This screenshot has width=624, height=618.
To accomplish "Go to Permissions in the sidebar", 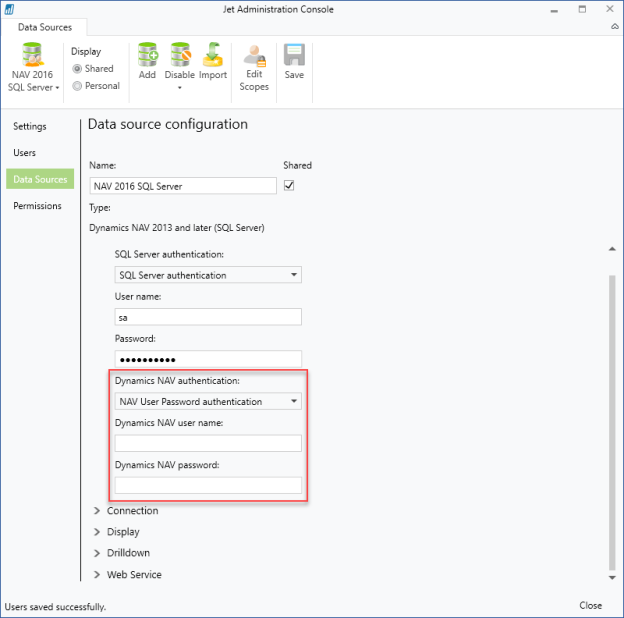I will pyautogui.click(x=37, y=206).
